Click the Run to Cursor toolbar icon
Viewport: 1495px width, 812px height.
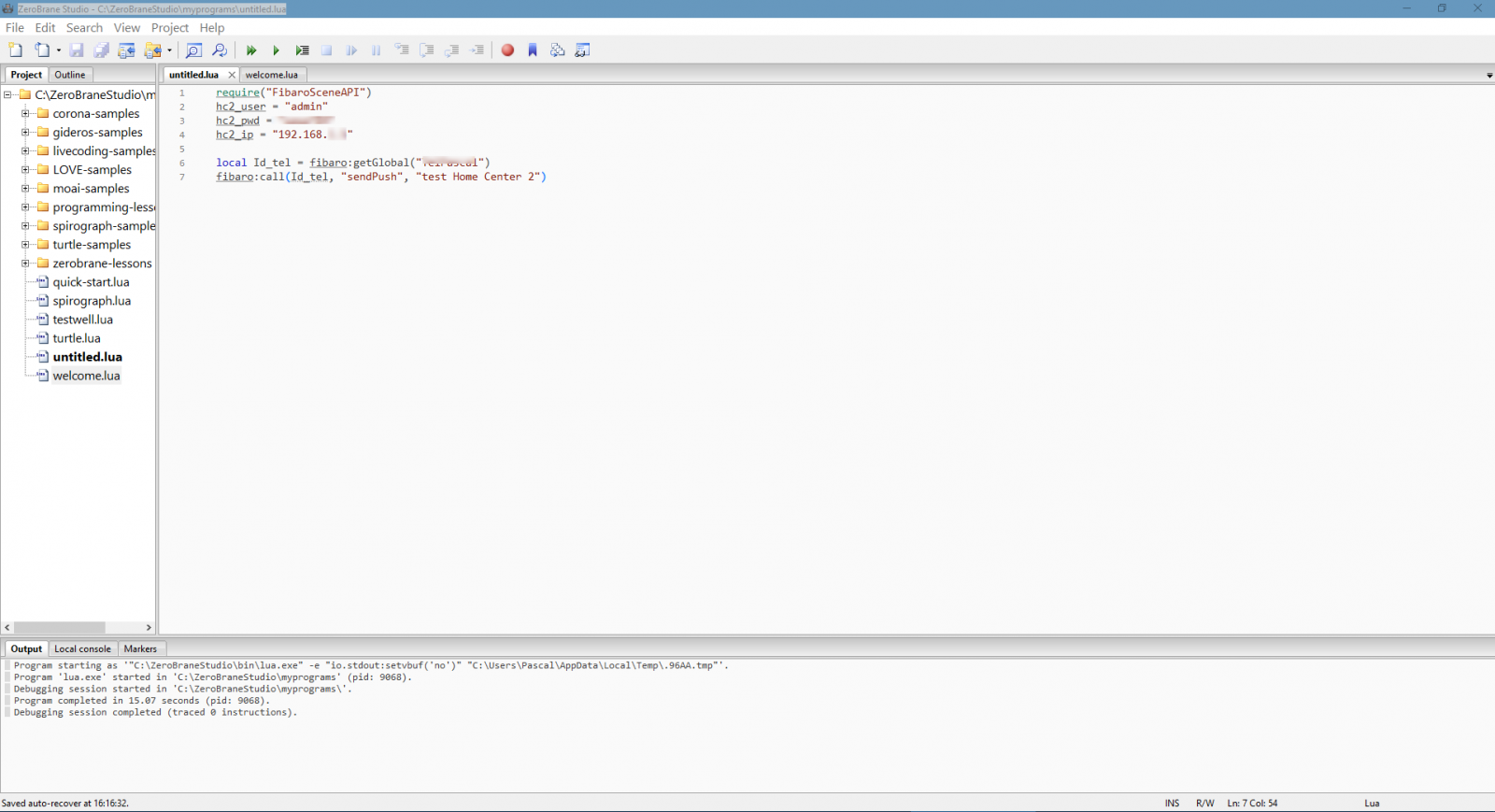pyautogui.click(x=477, y=50)
